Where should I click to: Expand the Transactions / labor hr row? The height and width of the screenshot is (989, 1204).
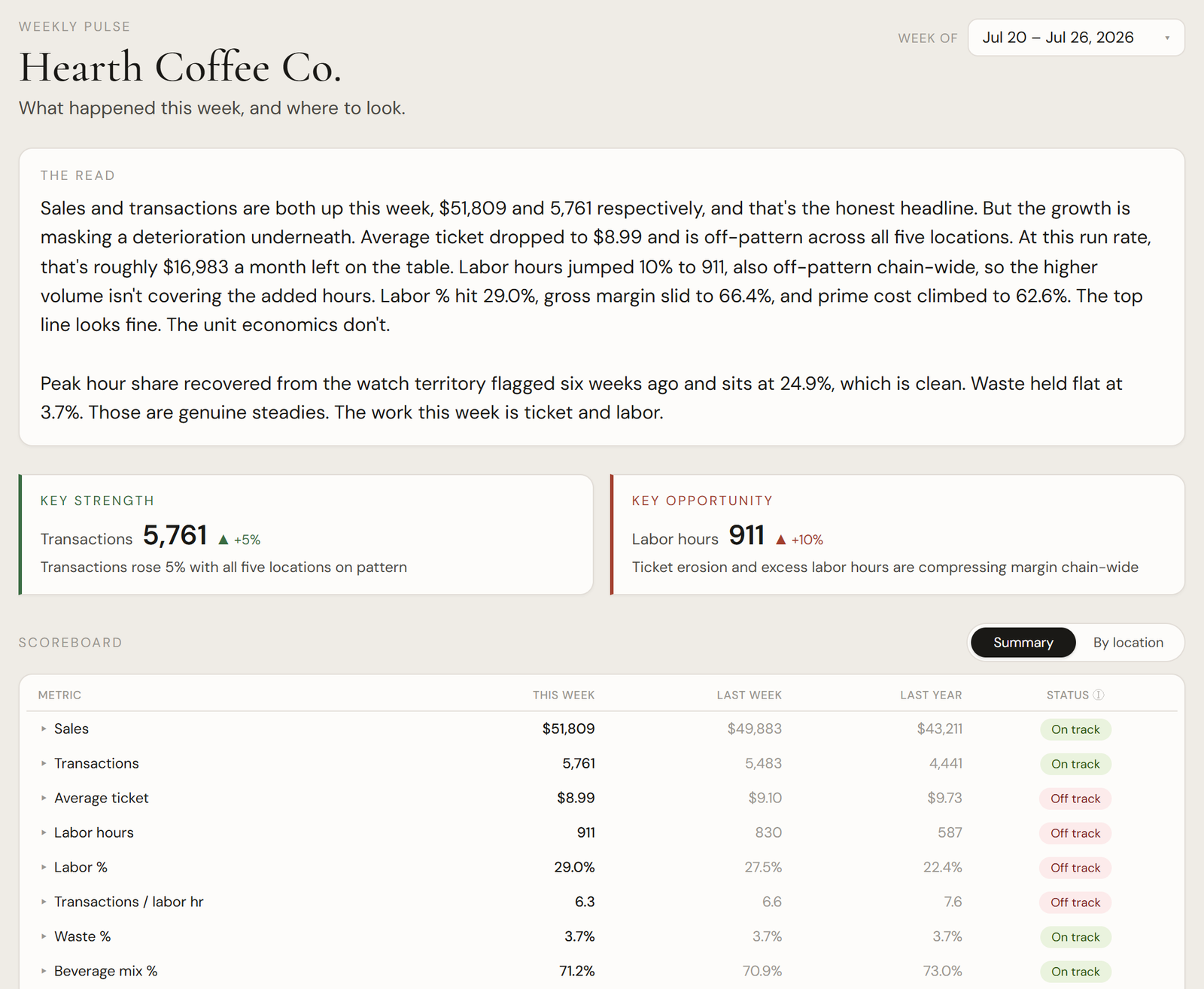click(44, 902)
